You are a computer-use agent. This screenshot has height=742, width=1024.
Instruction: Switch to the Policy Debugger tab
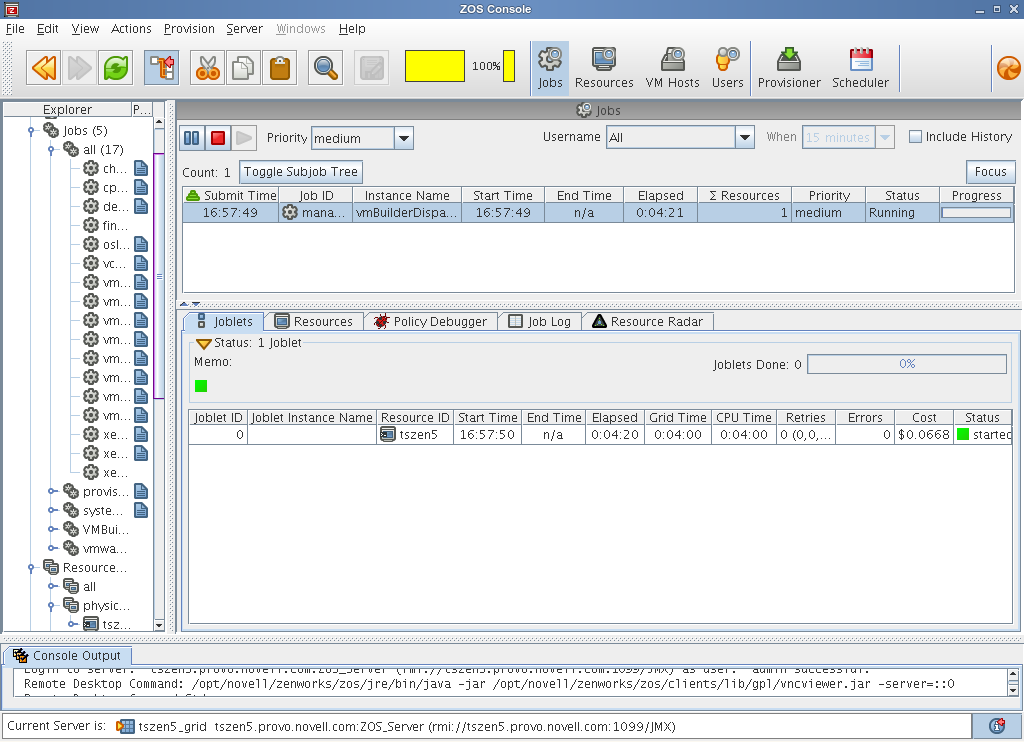click(430, 321)
